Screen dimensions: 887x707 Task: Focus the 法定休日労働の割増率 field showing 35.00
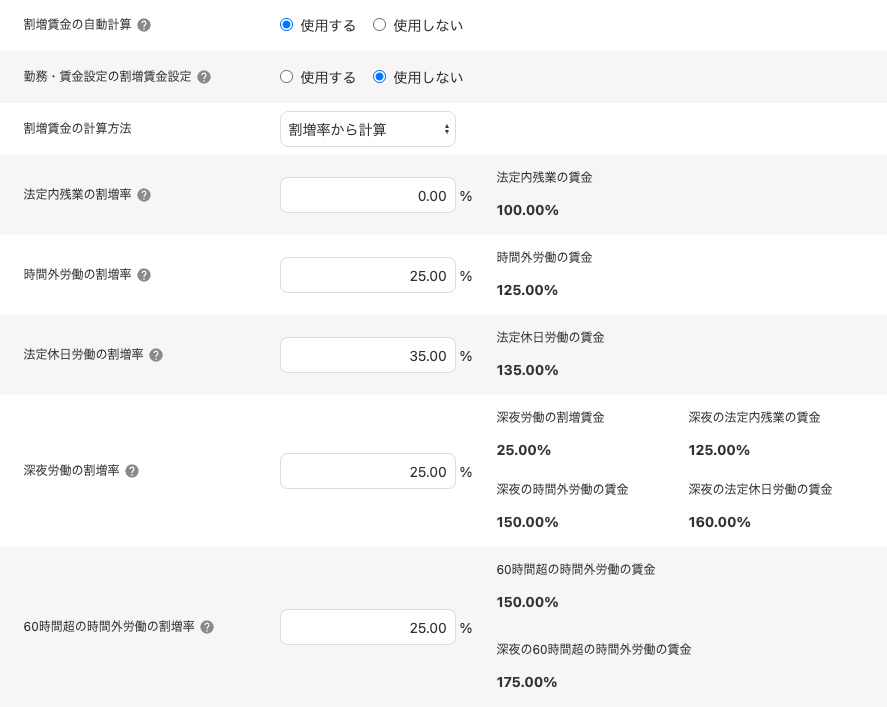coord(368,355)
